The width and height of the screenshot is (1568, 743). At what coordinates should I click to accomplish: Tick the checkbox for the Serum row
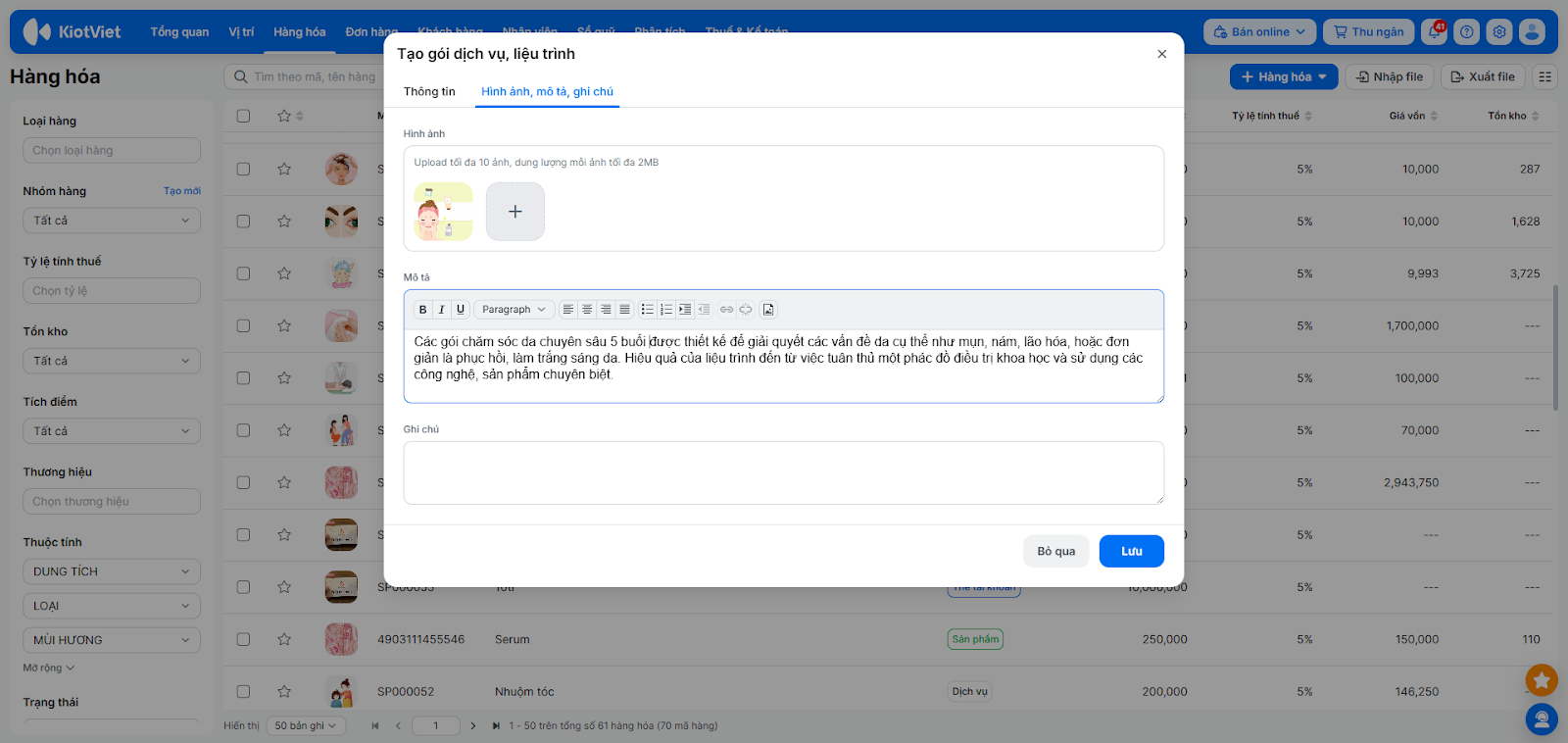point(243,639)
